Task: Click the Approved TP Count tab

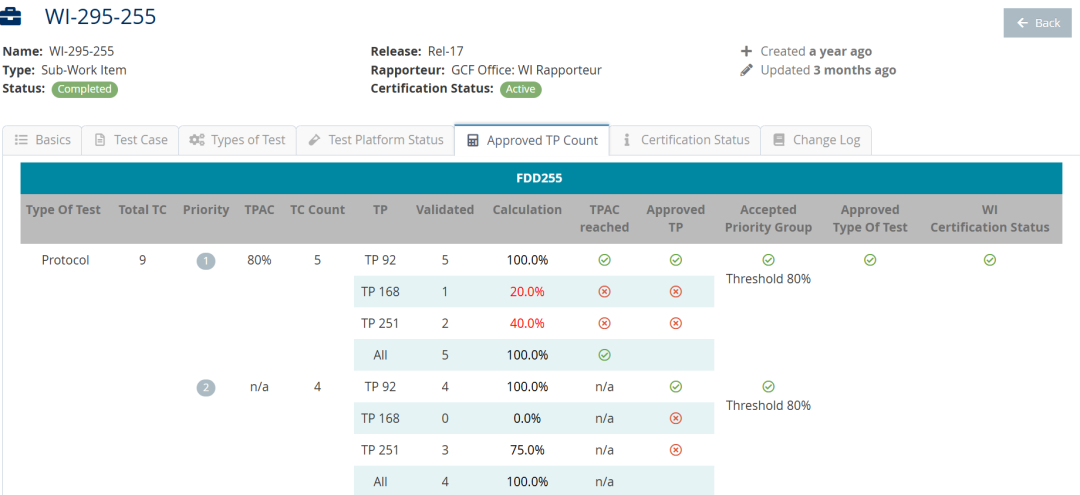Action: 532,141
